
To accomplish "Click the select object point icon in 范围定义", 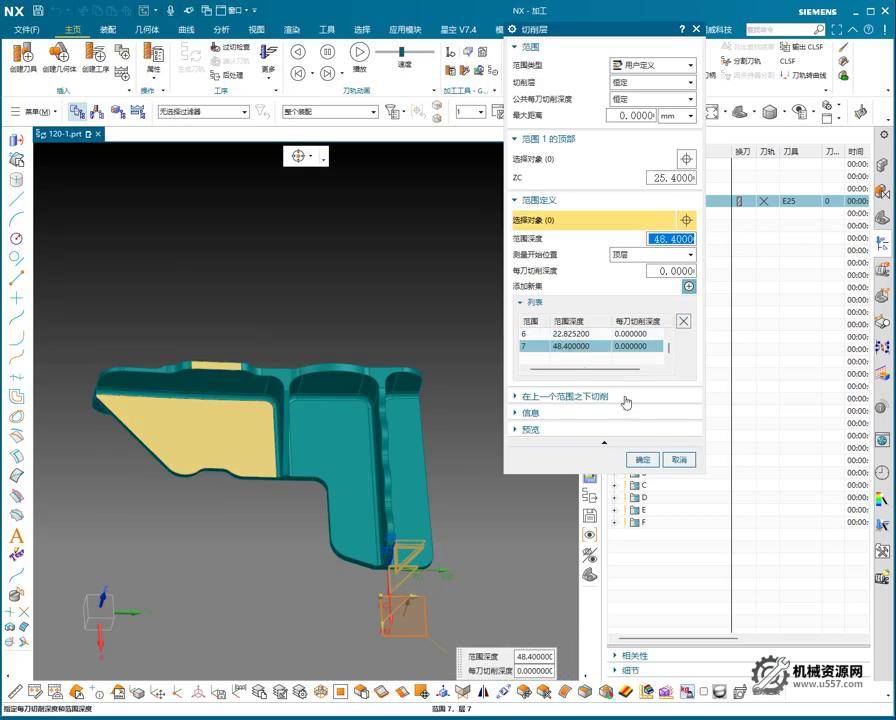I will point(686,220).
